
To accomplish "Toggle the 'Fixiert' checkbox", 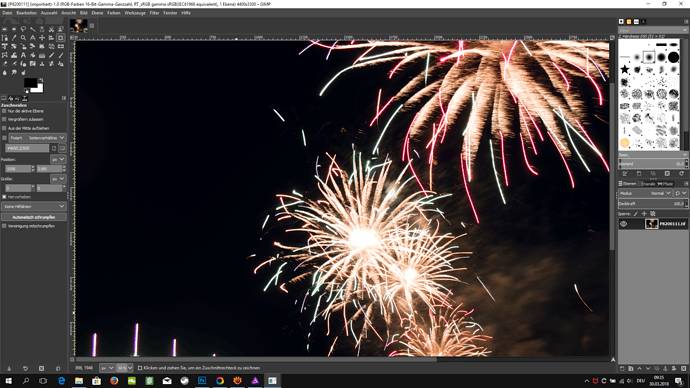I will (x=4, y=138).
